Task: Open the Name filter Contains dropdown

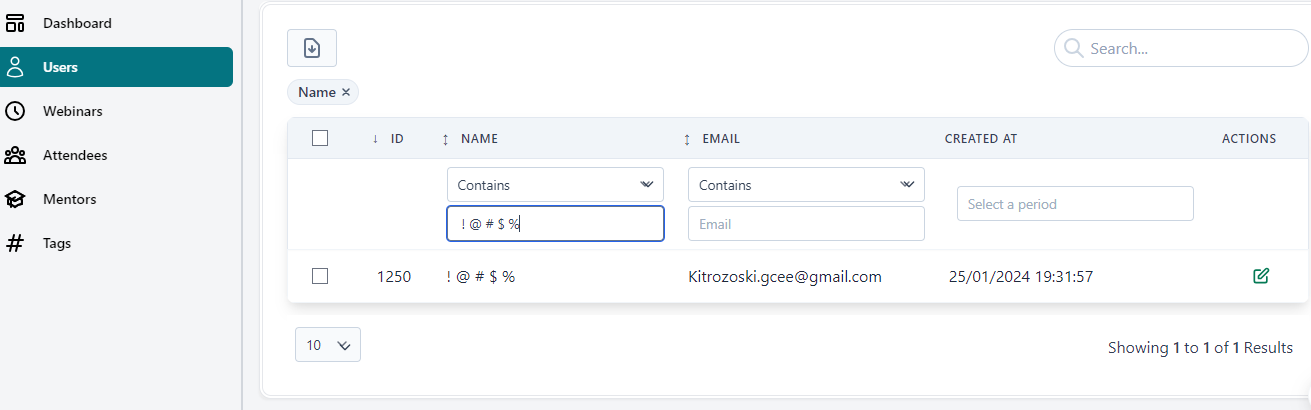Action: pyautogui.click(x=555, y=185)
